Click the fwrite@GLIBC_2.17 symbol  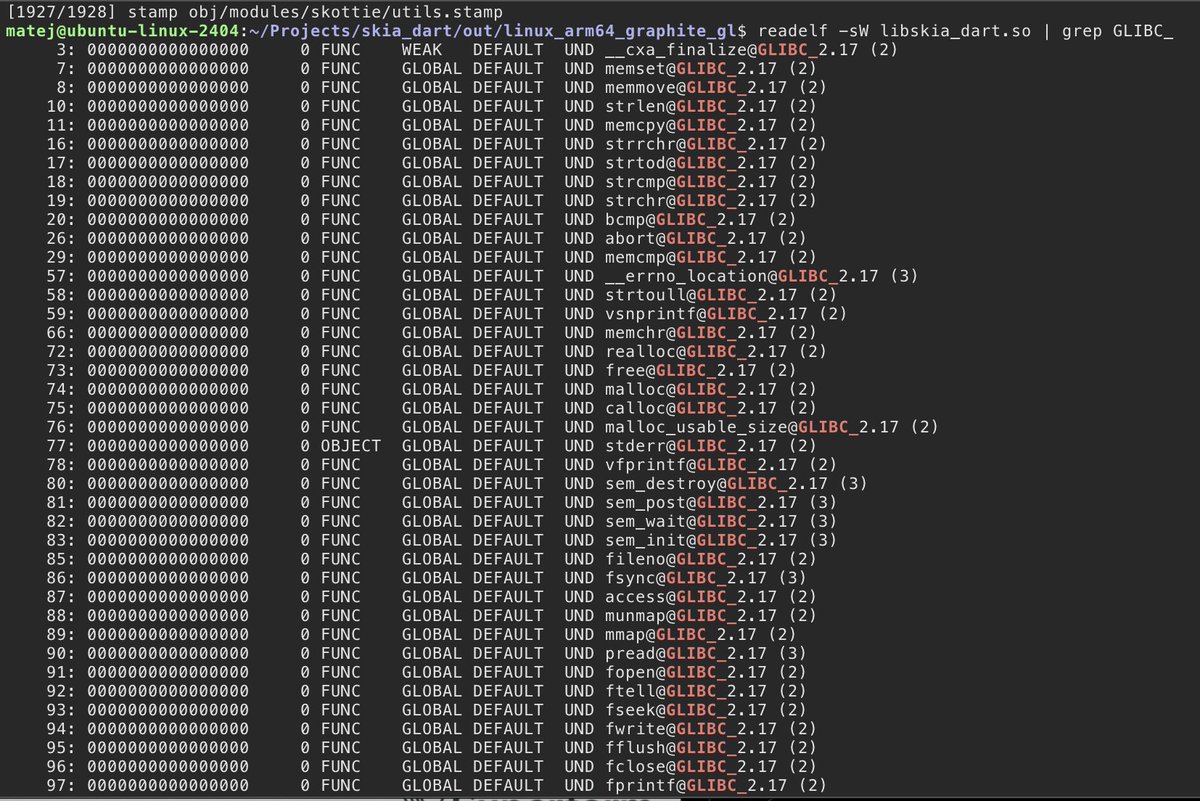coord(690,730)
